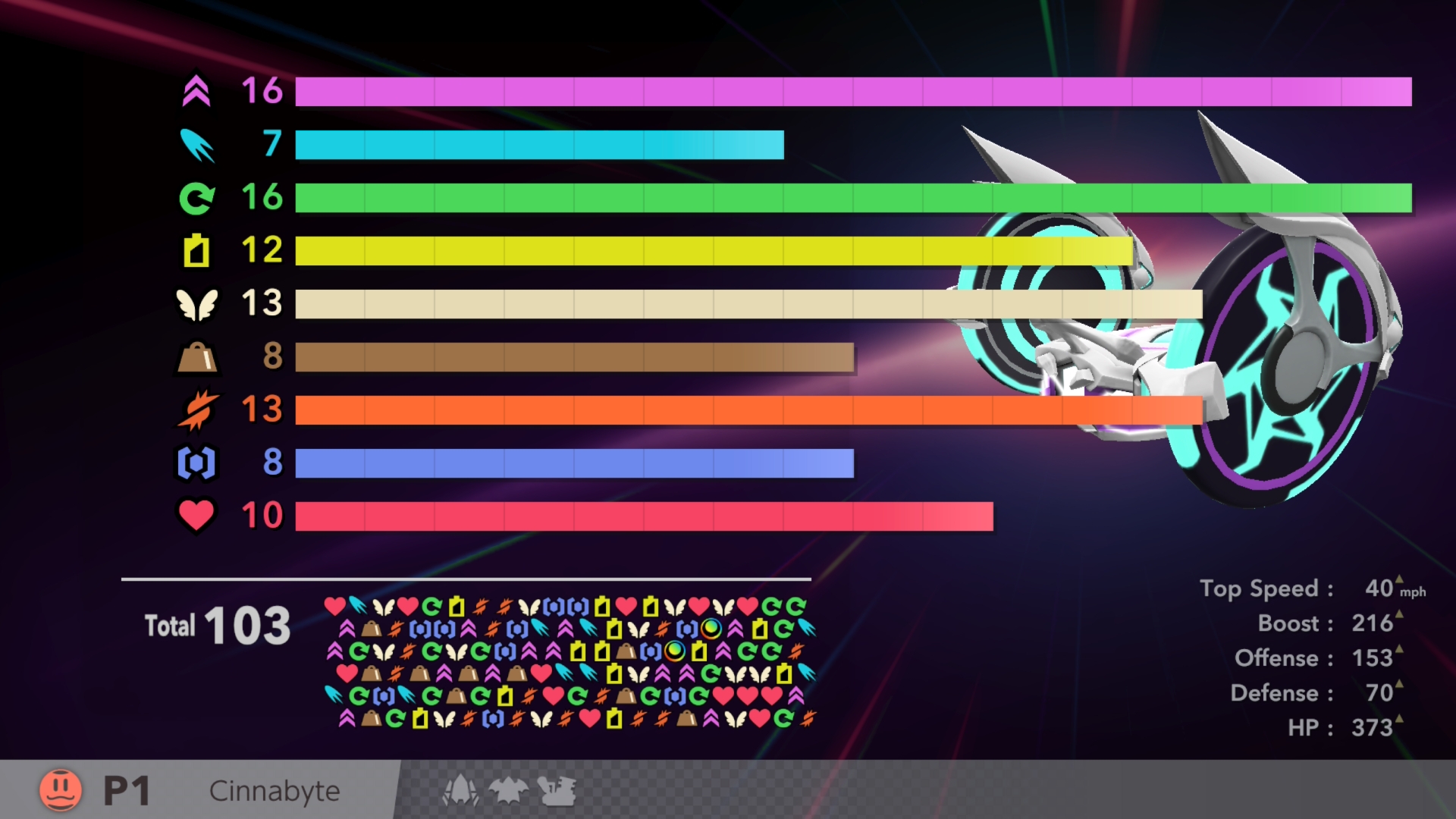Click the blue hexagon-bracket icon beside the second 8 bar
Image resolution: width=1456 pixels, height=819 pixels.
pyautogui.click(x=196, y=463)
